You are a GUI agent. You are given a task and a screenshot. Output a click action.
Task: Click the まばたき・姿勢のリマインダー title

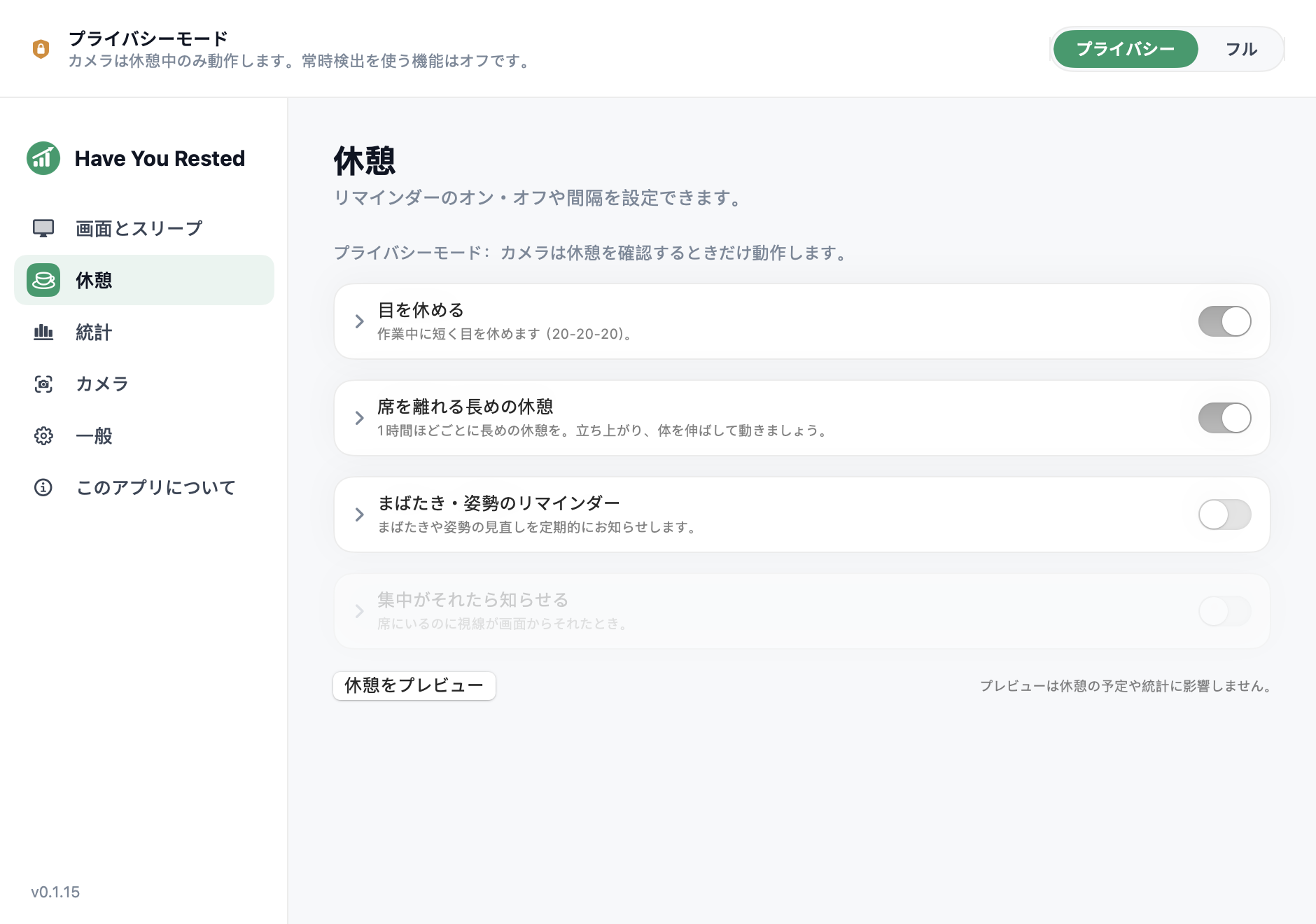tap(498, 503)
